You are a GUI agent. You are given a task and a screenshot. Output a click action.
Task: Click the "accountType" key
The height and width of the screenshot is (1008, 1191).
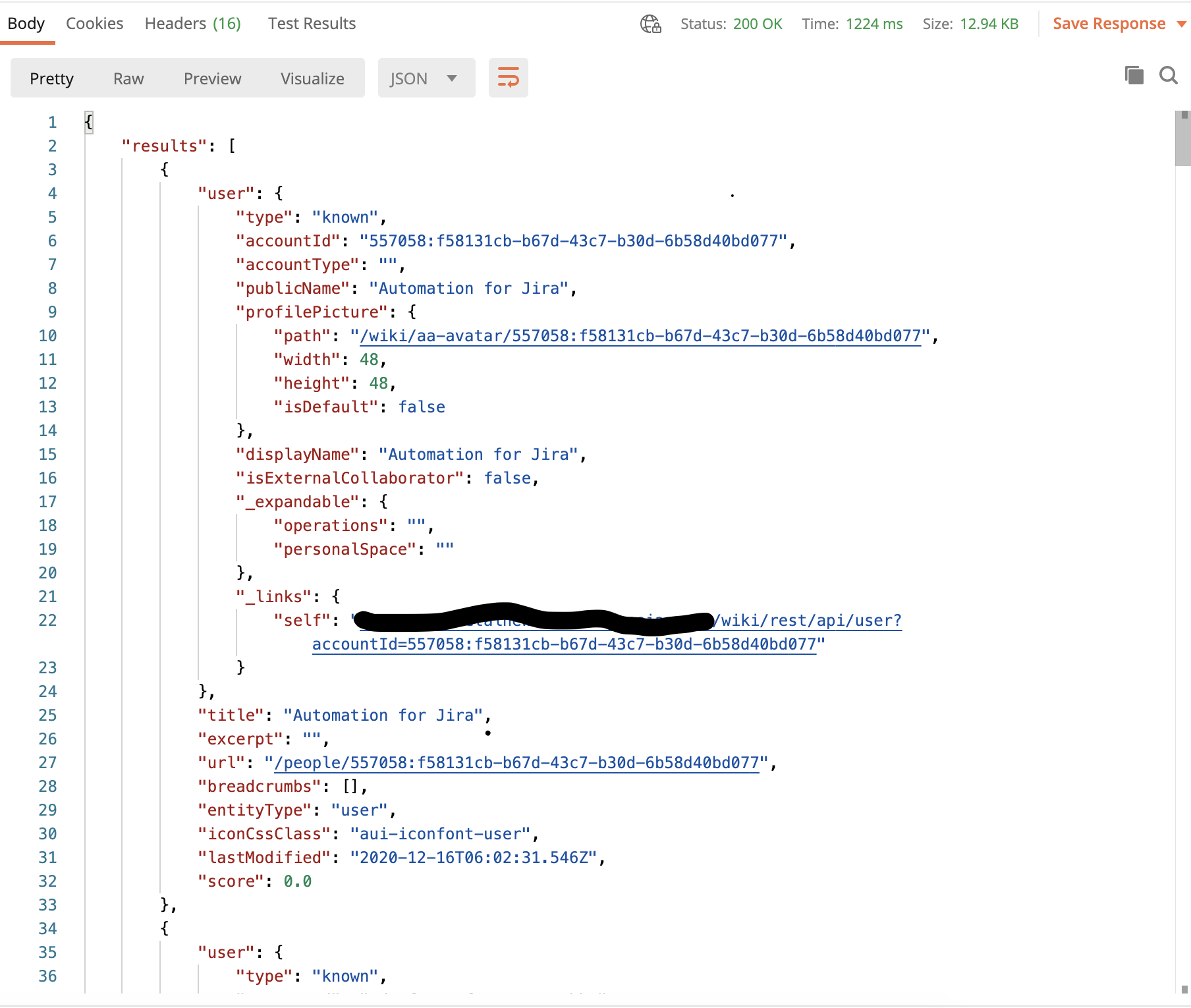click(x=297, y=265)
